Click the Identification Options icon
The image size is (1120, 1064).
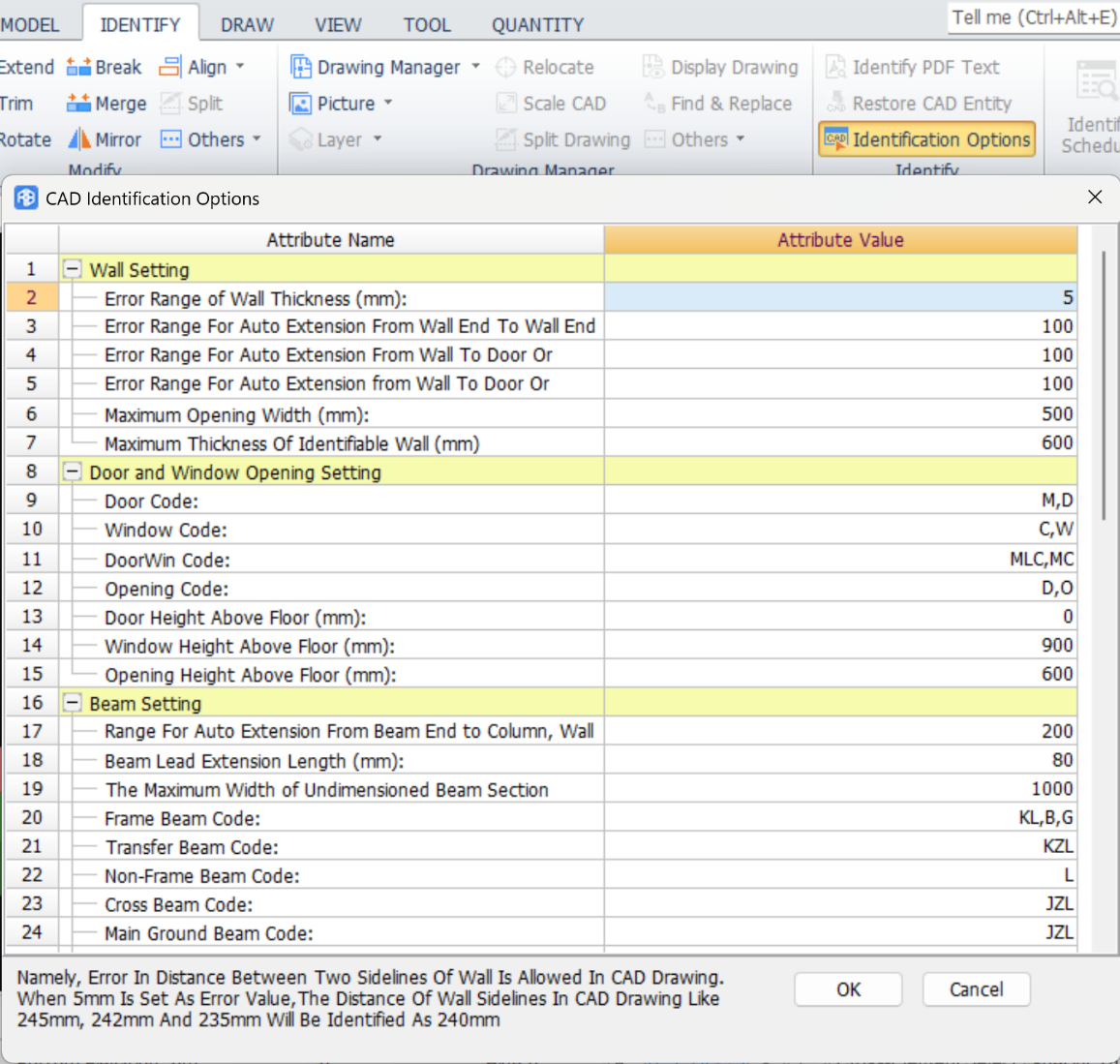pyautogui.click(x=835, y=139)
